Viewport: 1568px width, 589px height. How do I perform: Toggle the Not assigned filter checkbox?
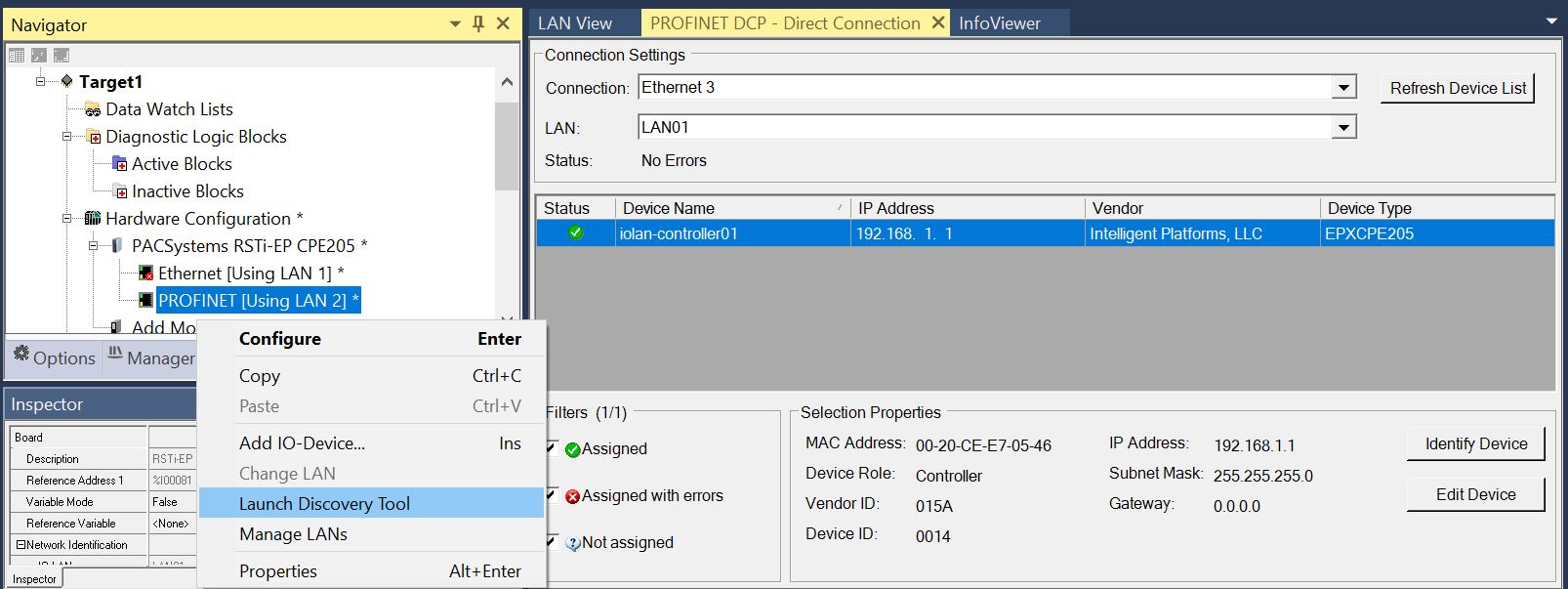coord(552,542)
